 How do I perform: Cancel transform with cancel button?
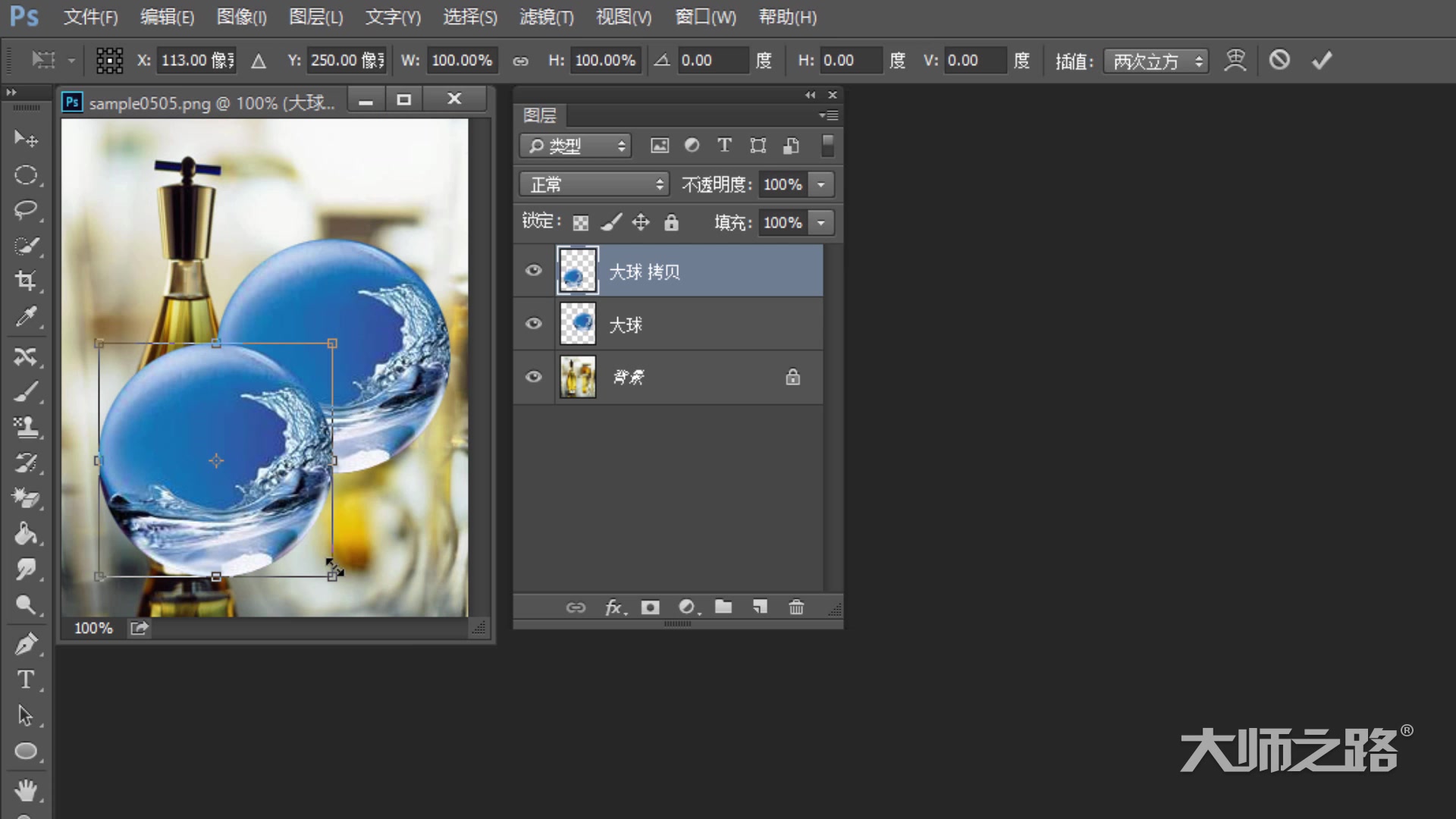click(x=1279, y=60)
